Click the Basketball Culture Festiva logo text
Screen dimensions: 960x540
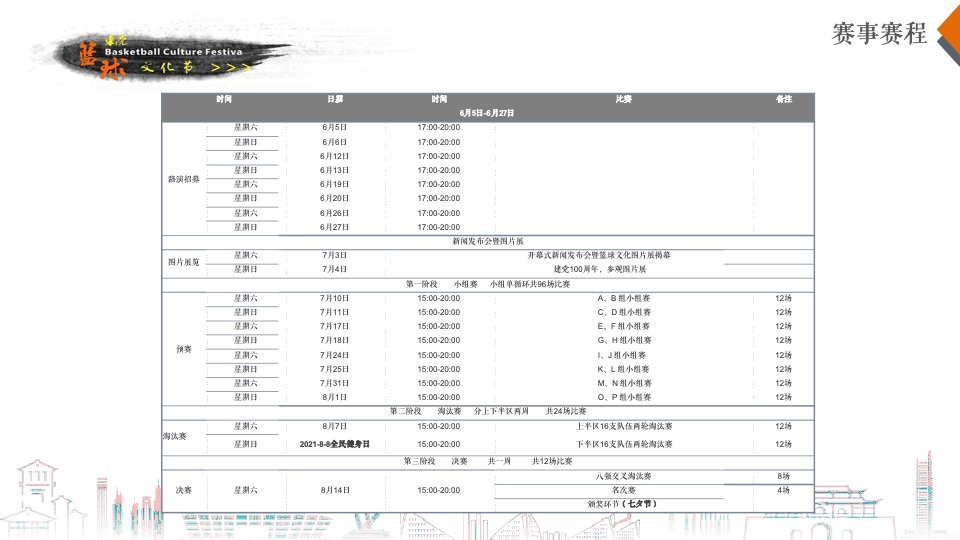(x=173, y=52)
